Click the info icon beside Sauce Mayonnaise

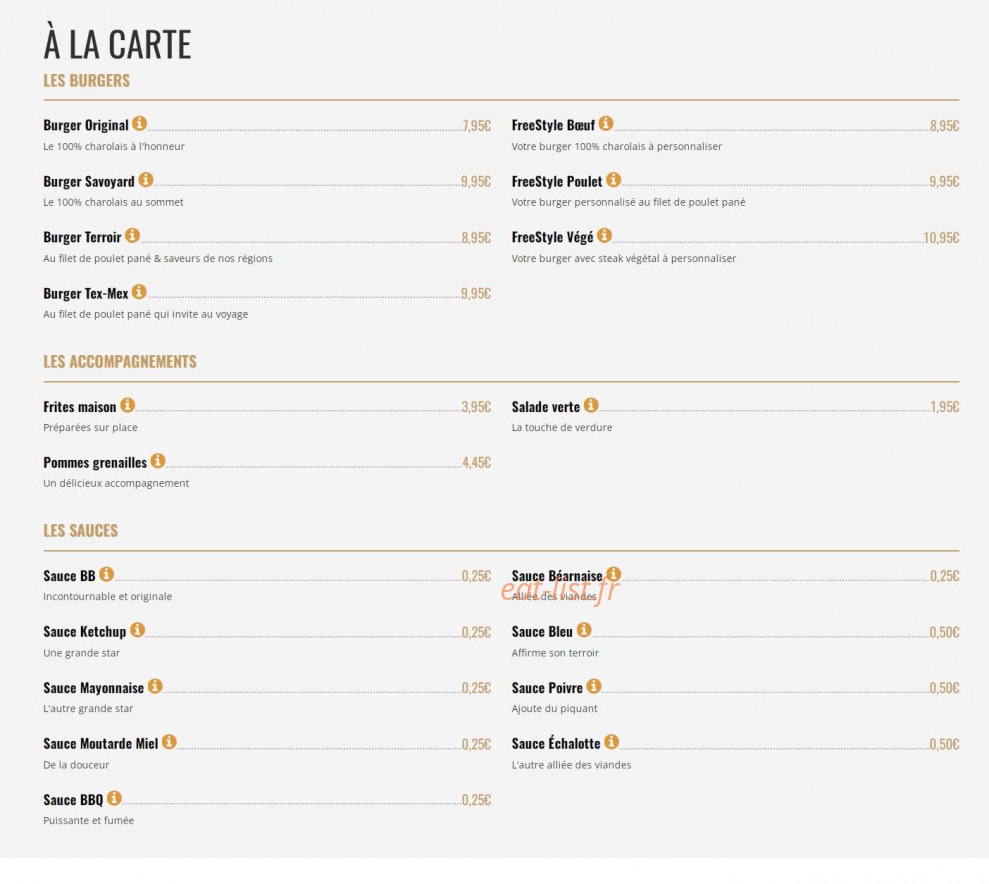(x=155, y=685)
